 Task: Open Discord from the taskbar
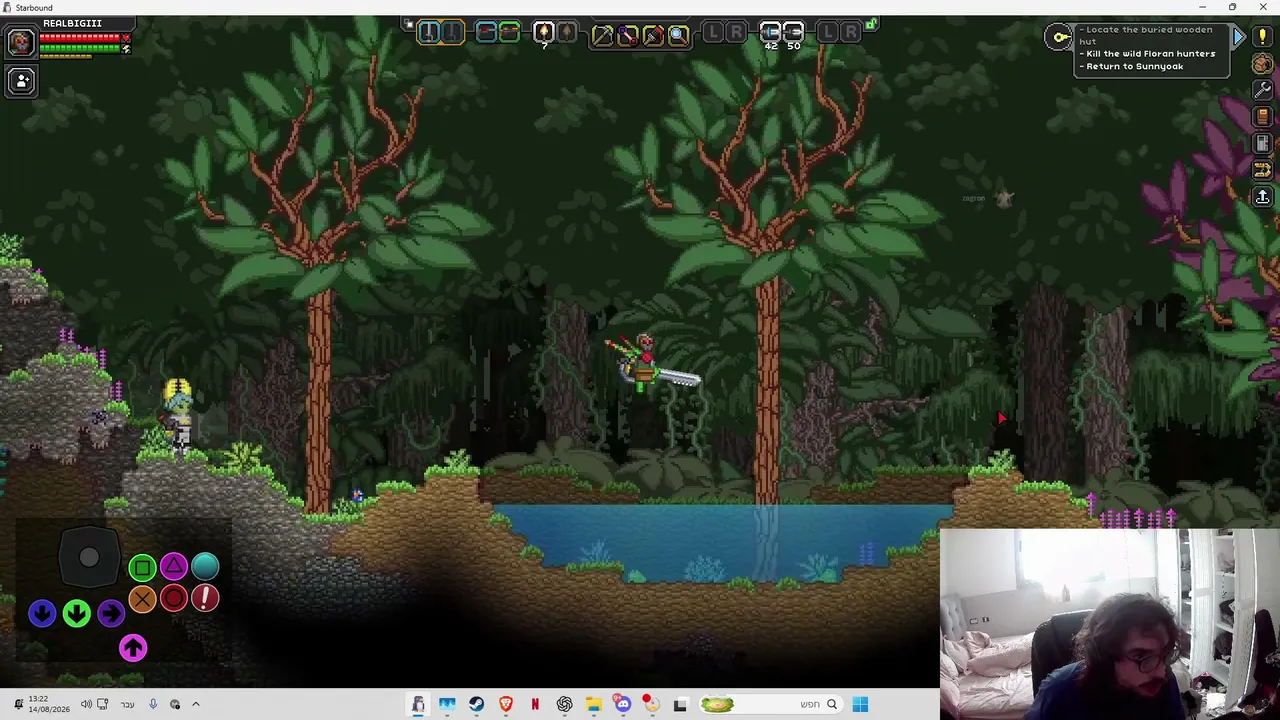click(x=623, y=704)
